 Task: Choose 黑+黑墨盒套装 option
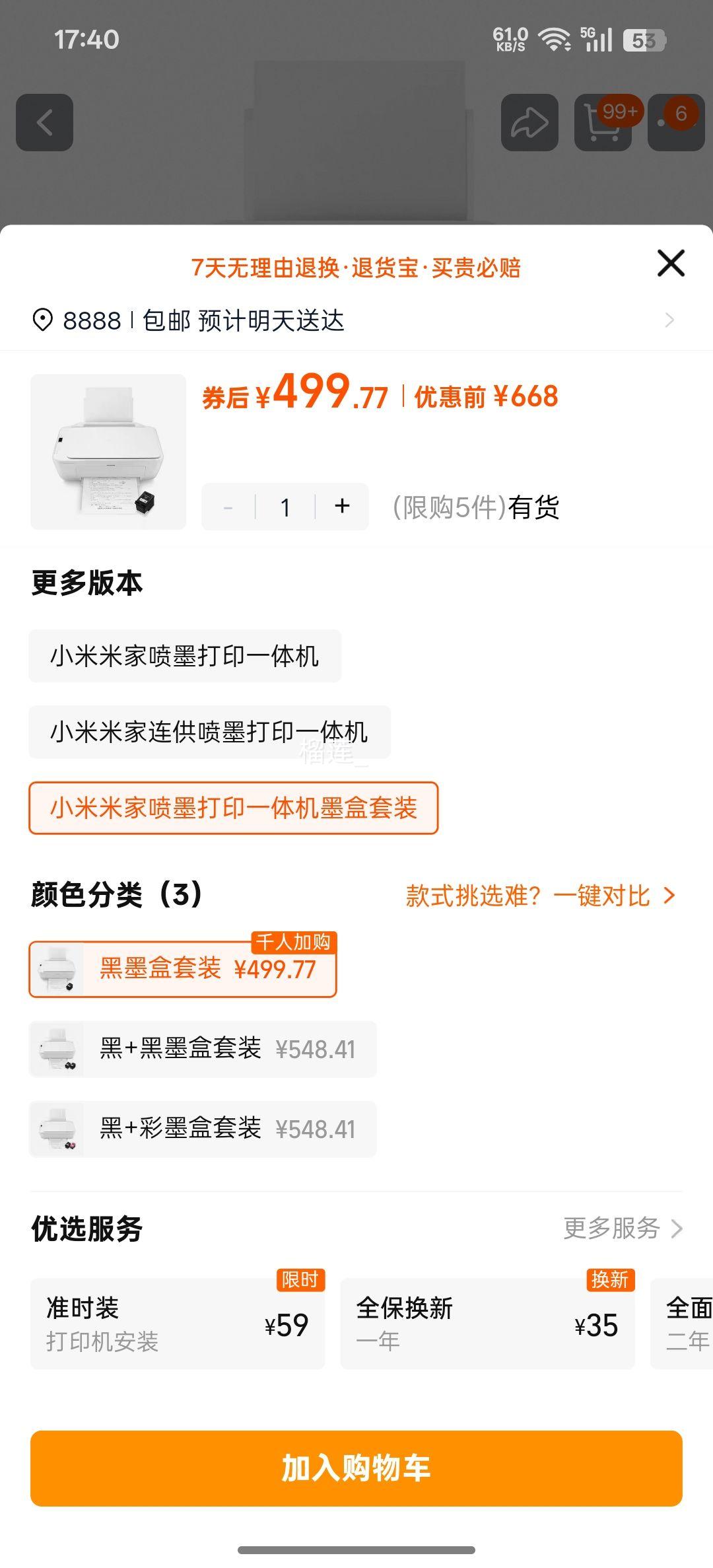(x=203, y=1049)
